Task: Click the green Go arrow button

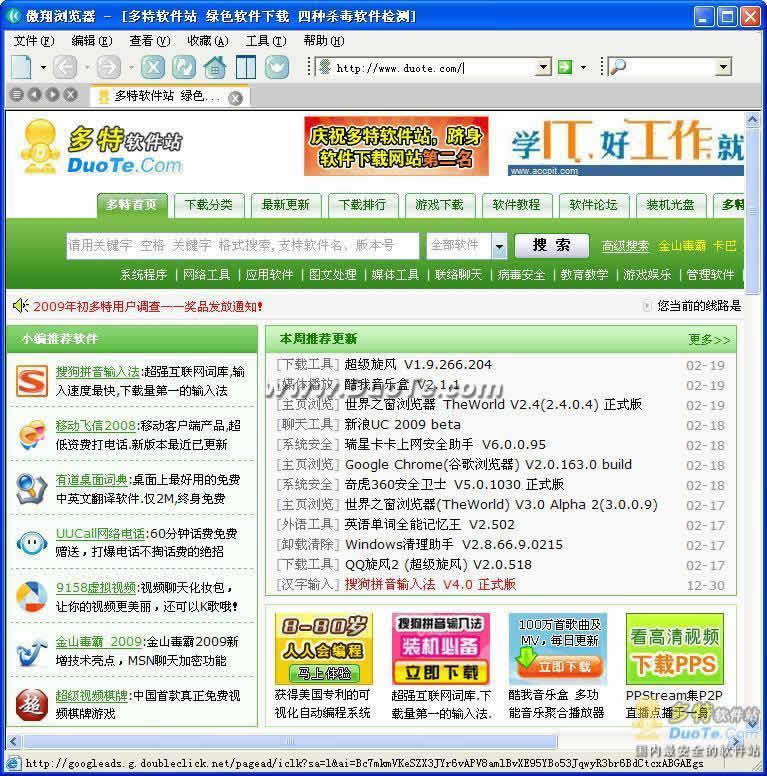Action: (565, 67)
